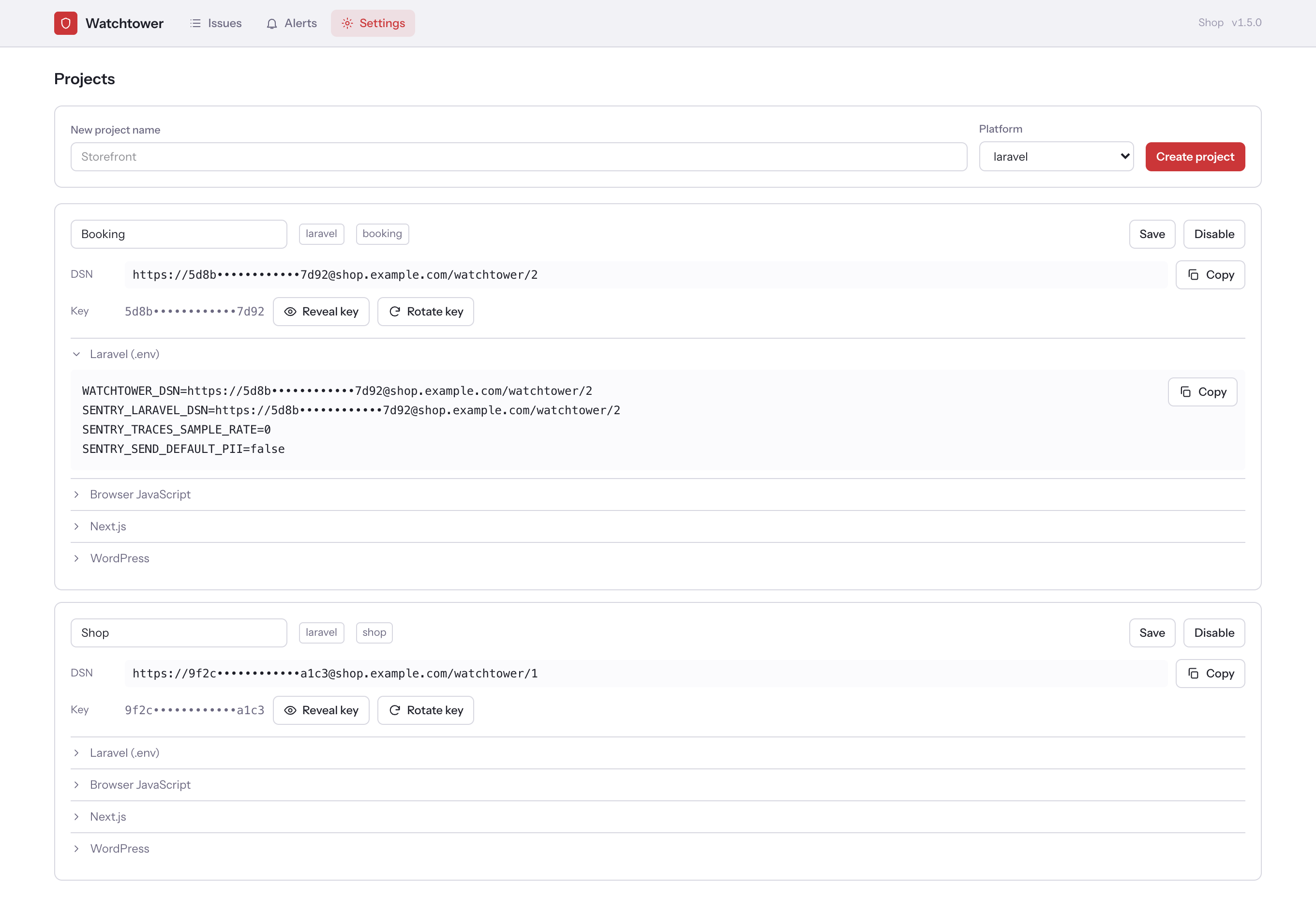1316x900 pixels.
Task: Rotate the Shop key
Action: click(x=426, y=711)
